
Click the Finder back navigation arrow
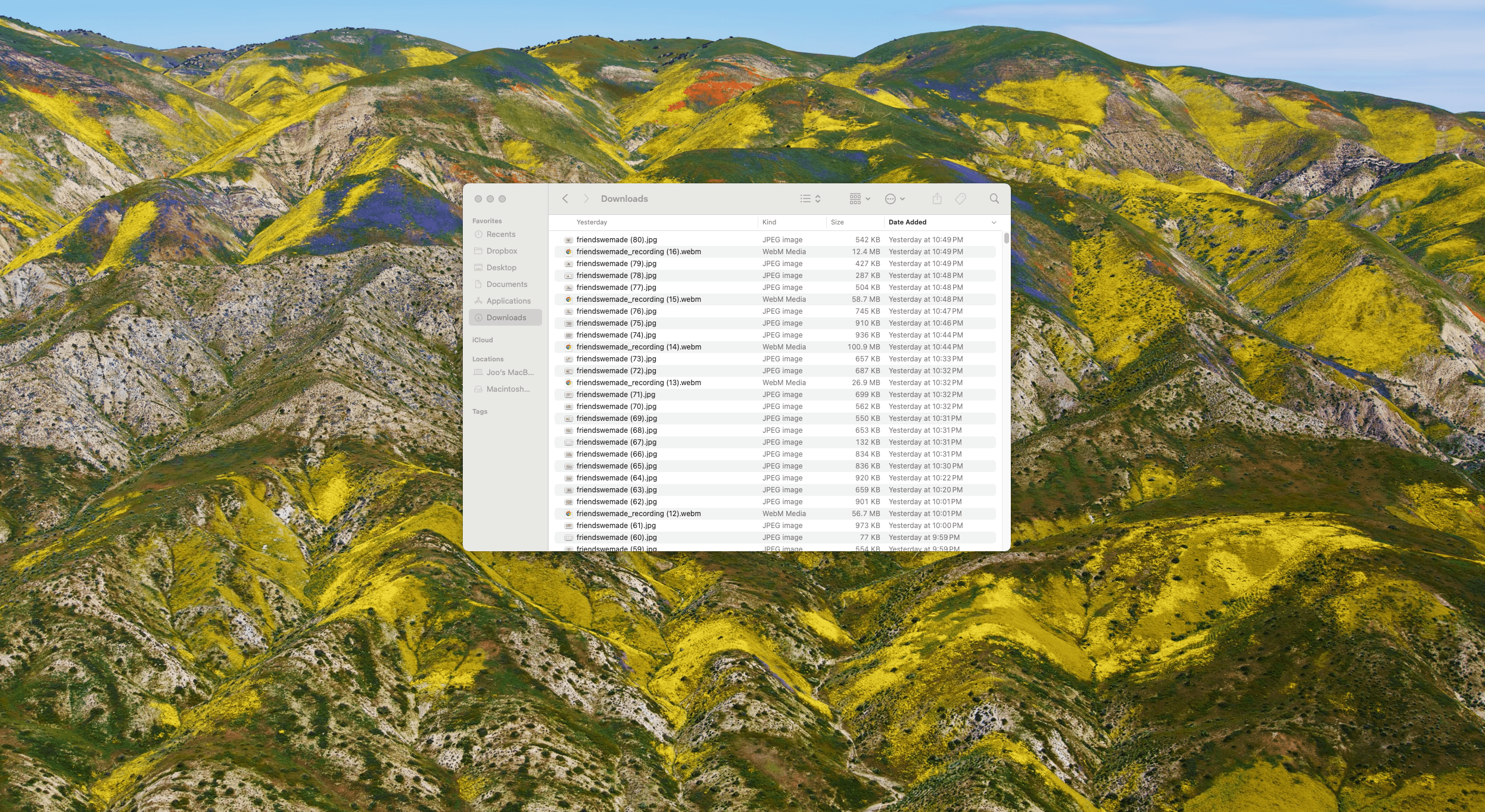[565, 199]
